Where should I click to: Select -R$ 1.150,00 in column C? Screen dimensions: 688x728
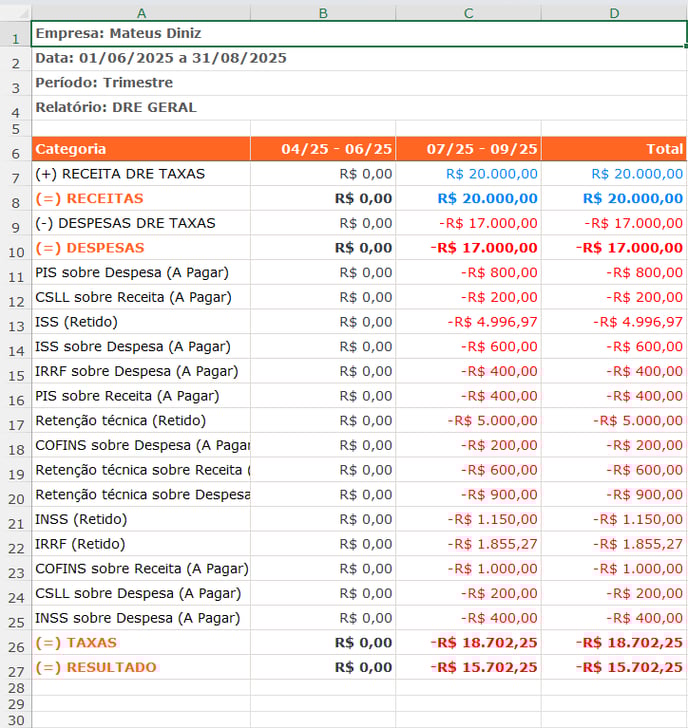click(x=468, y=519)
